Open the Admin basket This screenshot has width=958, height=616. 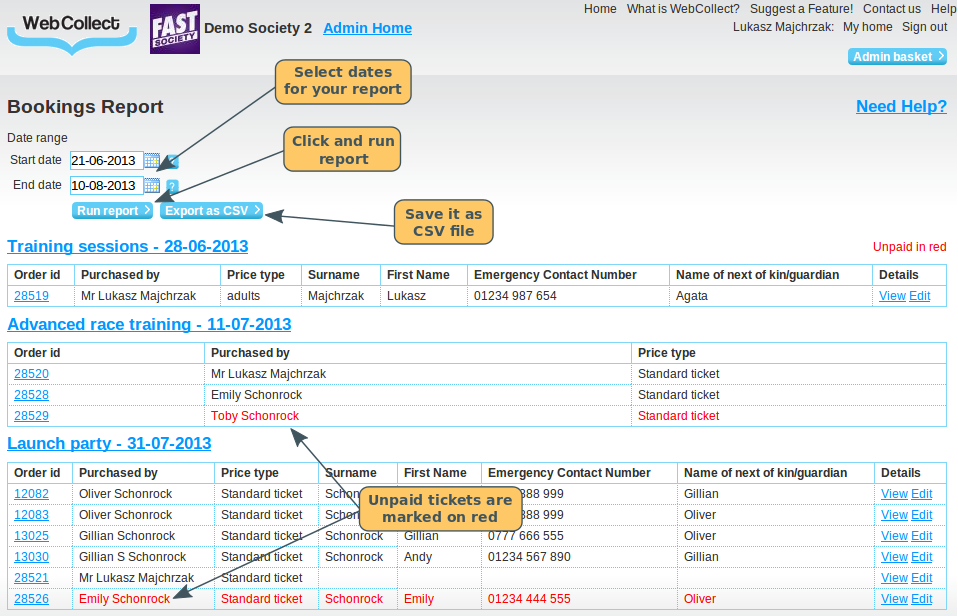(x=897, y=57)
